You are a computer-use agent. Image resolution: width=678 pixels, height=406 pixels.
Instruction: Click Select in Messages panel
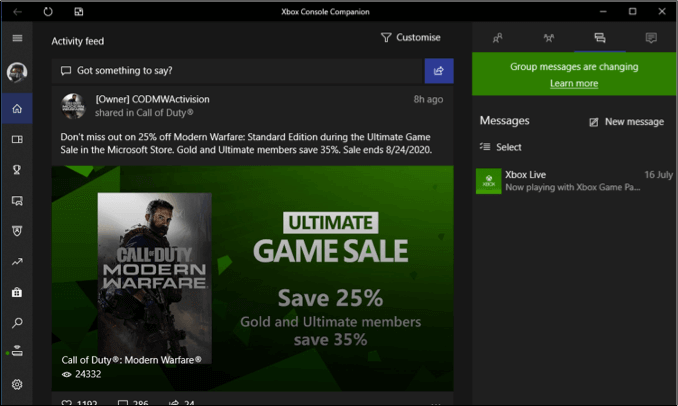pyautogui.click(x=501, y=147)
